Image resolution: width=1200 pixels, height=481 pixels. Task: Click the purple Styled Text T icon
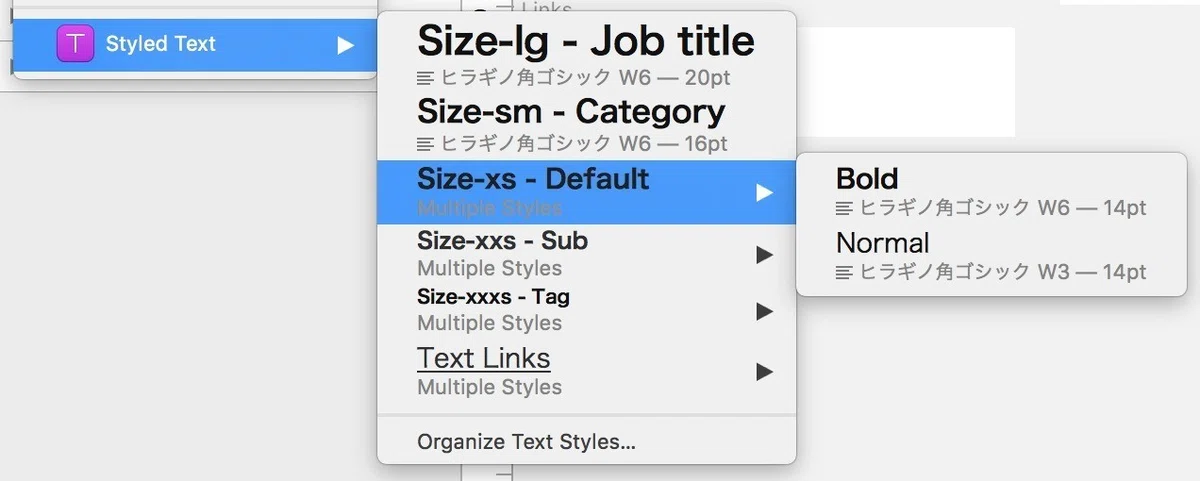(75, 44)
